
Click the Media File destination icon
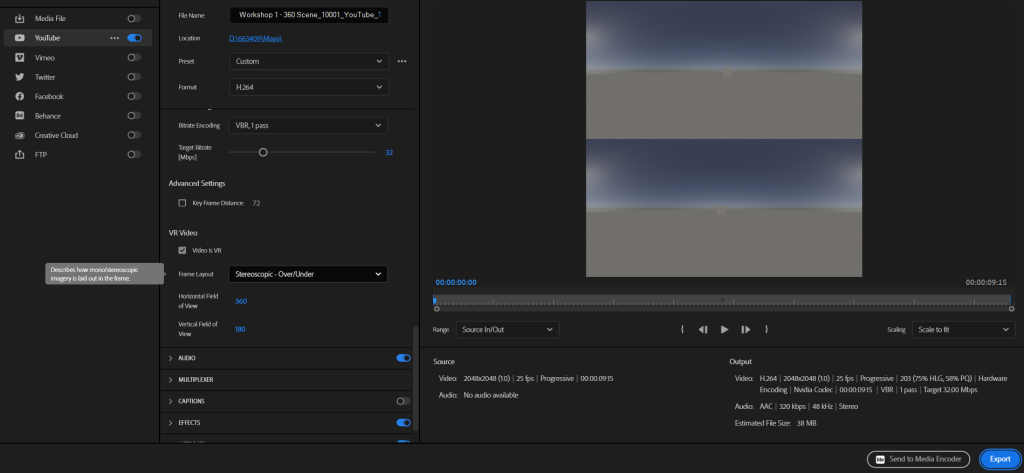click(x=20, y=18)
